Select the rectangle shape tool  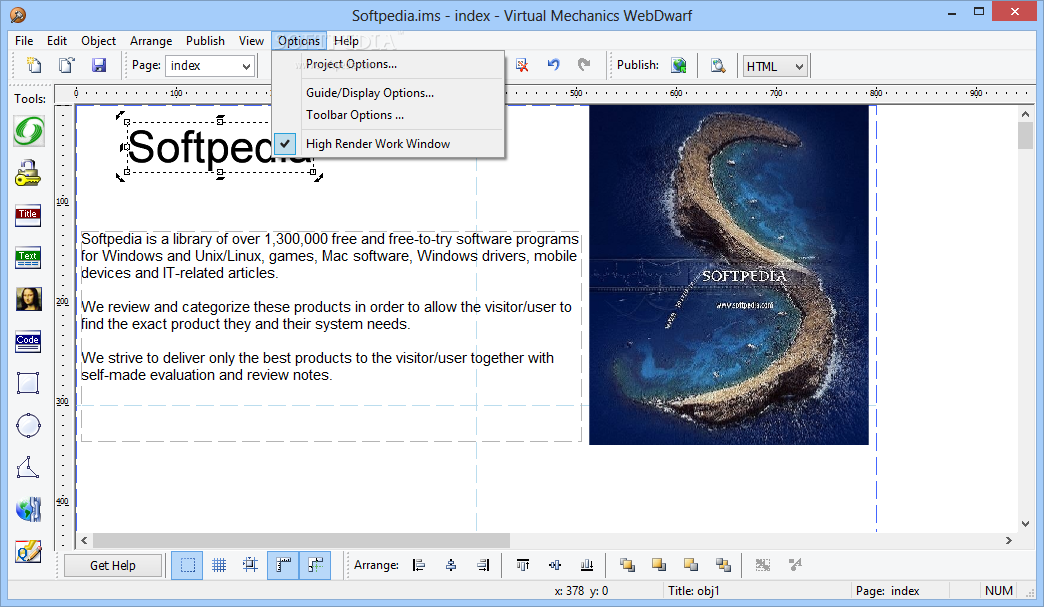[x=28, y=383]
